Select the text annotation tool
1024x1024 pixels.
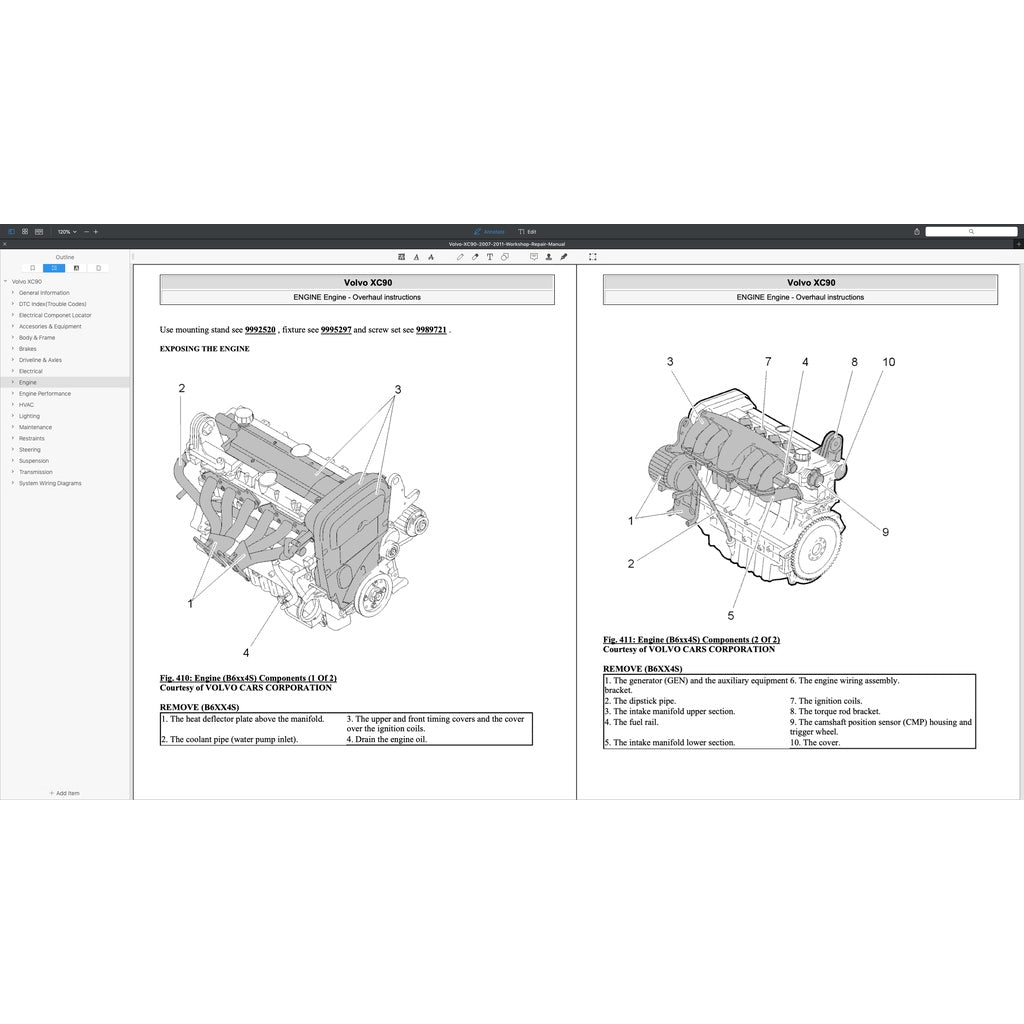click(x=490, y=257)
